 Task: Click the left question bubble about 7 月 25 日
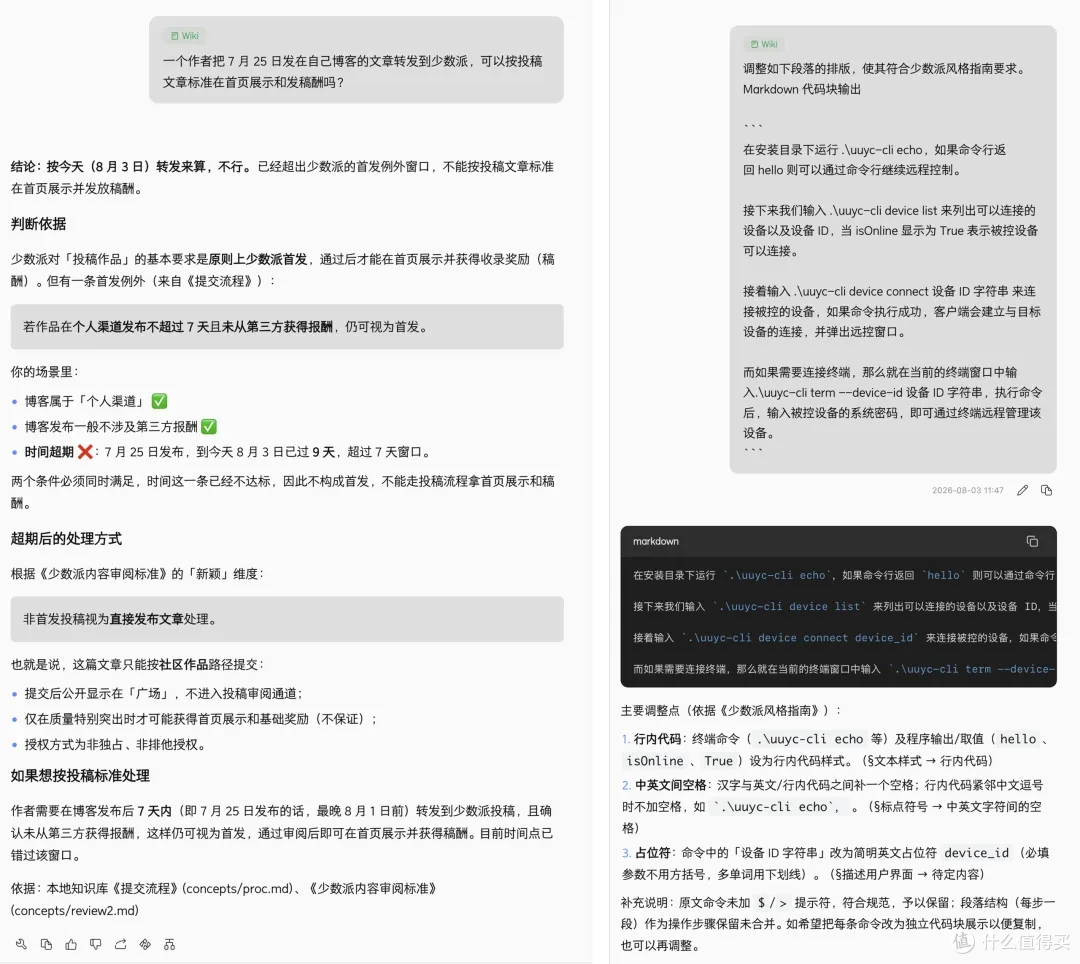(x=356, y=60)
